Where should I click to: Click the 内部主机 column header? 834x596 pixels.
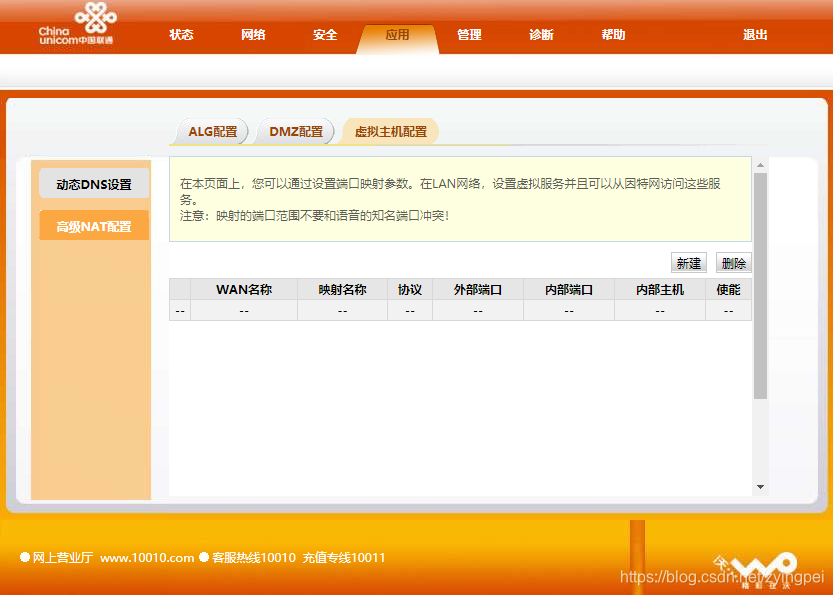(660, 290)
